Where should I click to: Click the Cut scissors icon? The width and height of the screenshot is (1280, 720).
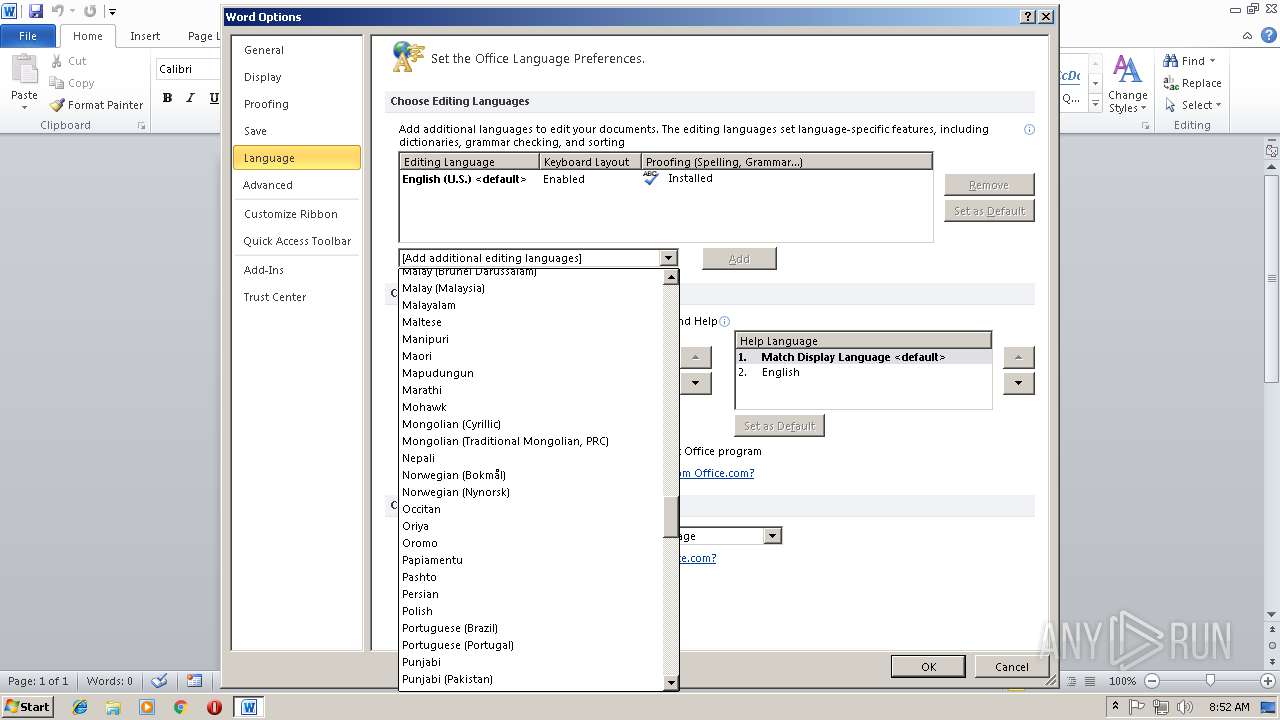[57, 61]
